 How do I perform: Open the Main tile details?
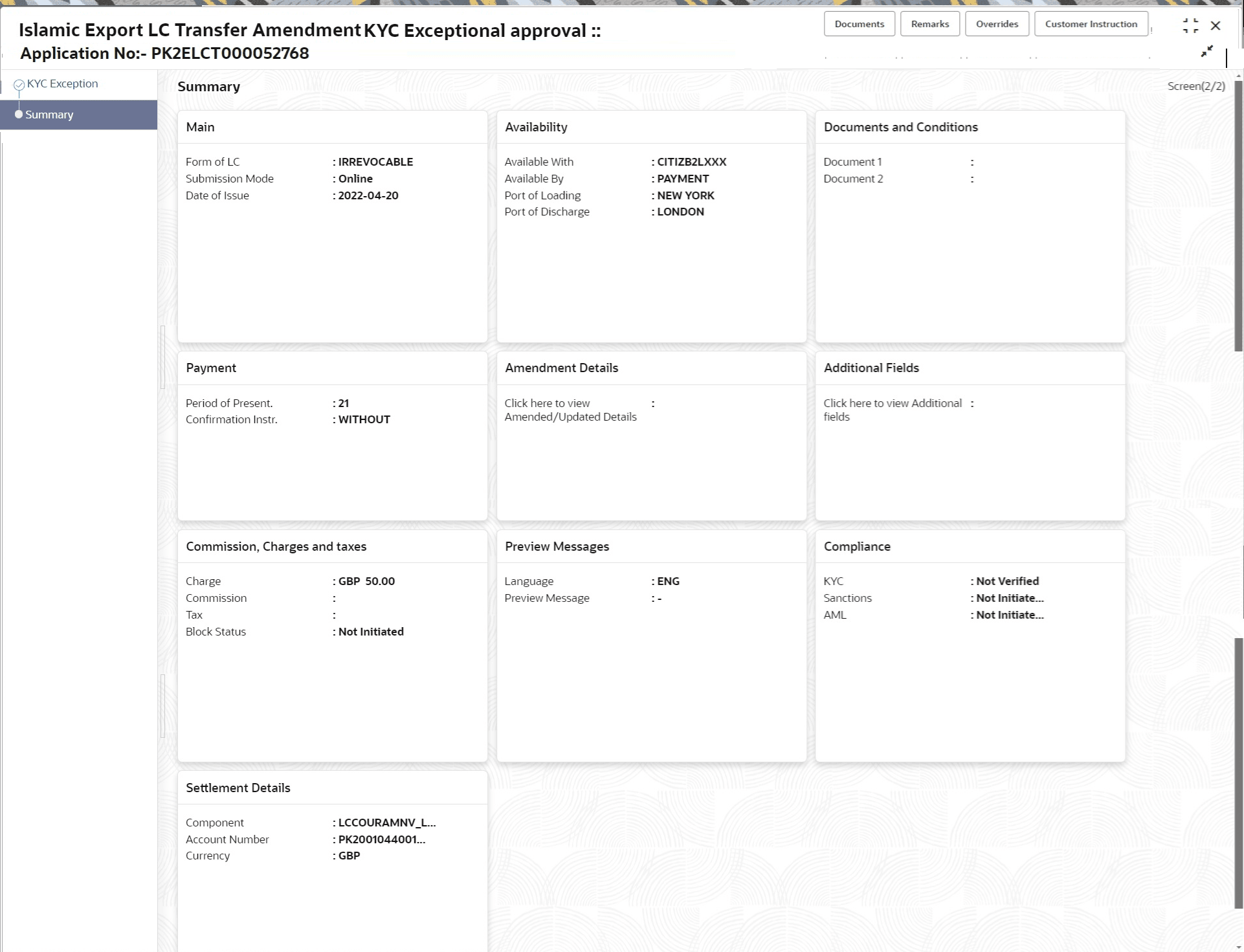coord(333,127)
